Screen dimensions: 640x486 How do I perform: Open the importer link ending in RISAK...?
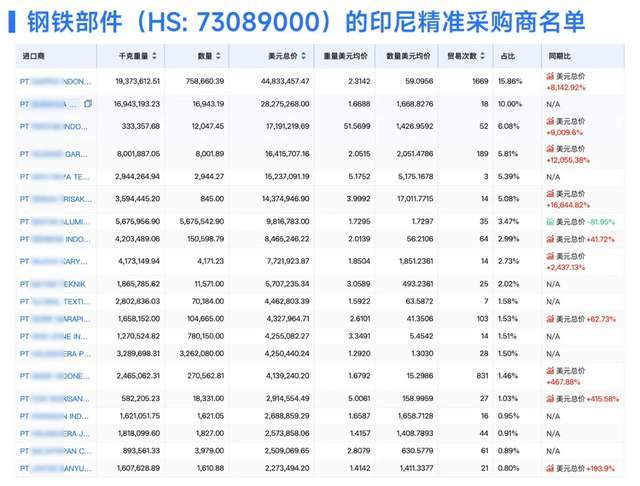56,199
